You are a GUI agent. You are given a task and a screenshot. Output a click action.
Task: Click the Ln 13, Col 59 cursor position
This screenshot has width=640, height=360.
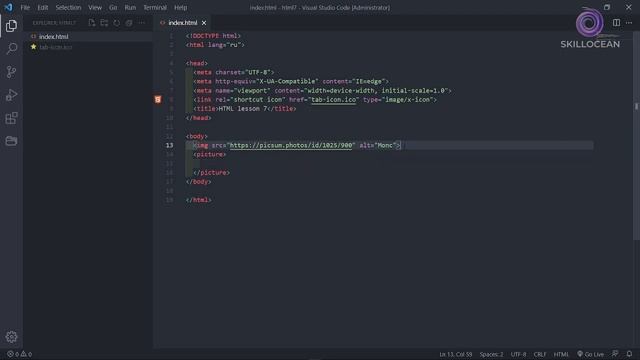click(456, 354)
